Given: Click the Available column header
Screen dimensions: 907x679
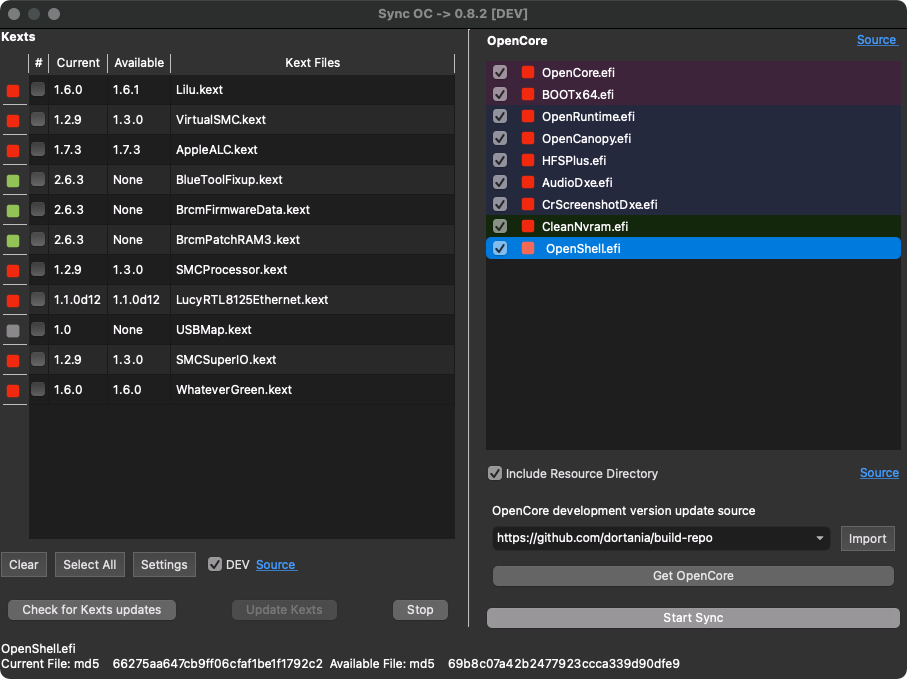Looking at the screenshot, I should tap(139, 62).
